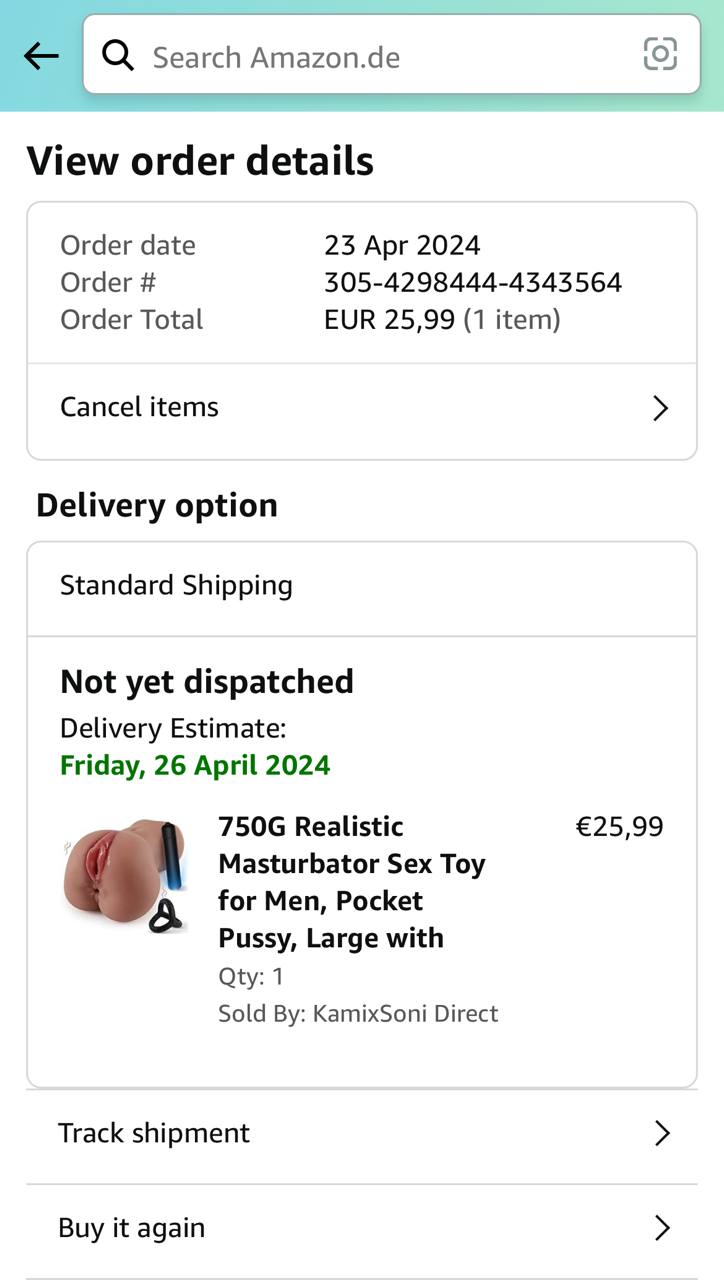
Task: Click the chevron next to Track shipment
Action: tap(661, 1133)
